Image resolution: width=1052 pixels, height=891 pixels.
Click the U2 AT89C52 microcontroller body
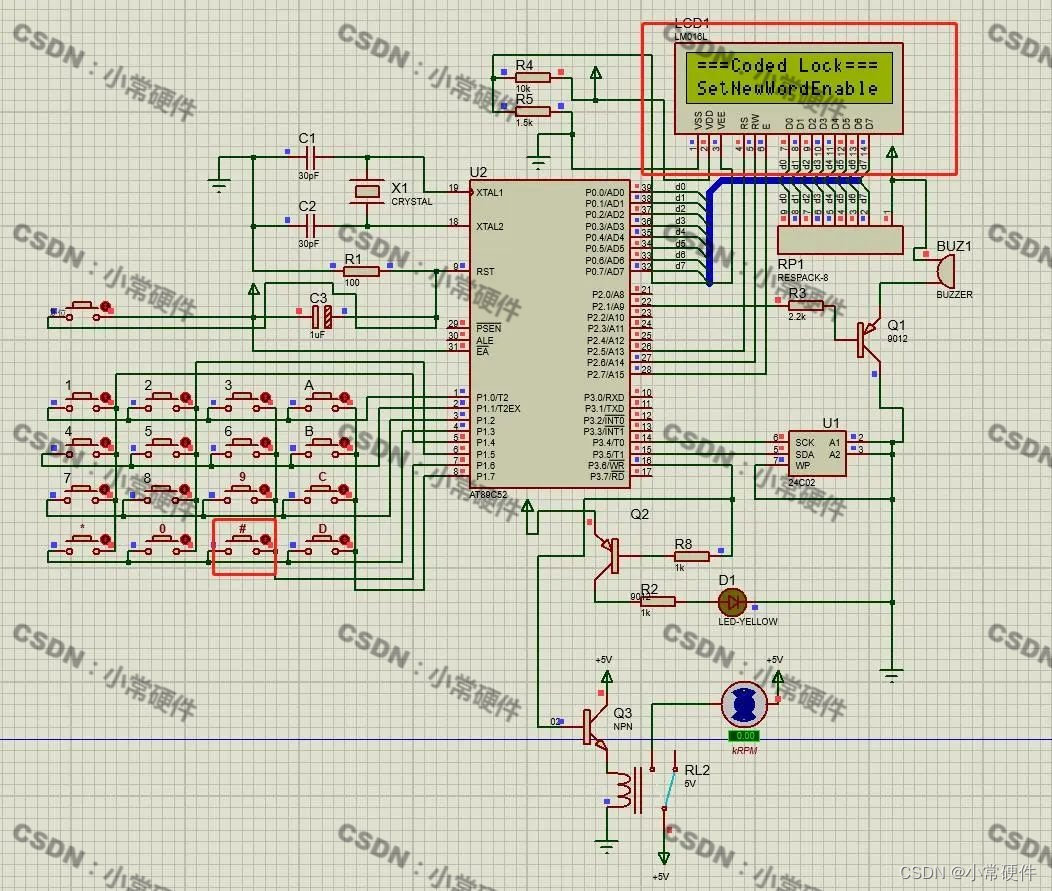(x=549, y=333)
